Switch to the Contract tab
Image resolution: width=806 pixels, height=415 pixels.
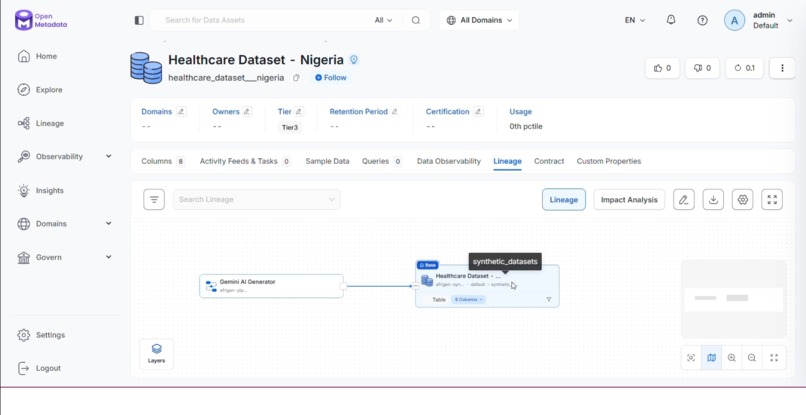pos(549,161)
